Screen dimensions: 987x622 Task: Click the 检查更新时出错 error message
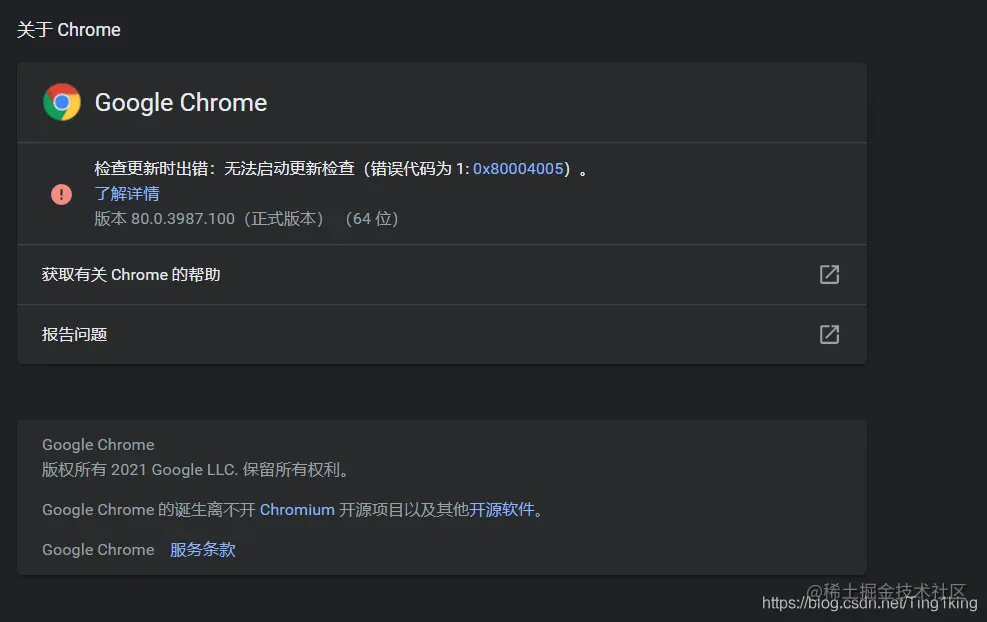click(x=341, y=169)
